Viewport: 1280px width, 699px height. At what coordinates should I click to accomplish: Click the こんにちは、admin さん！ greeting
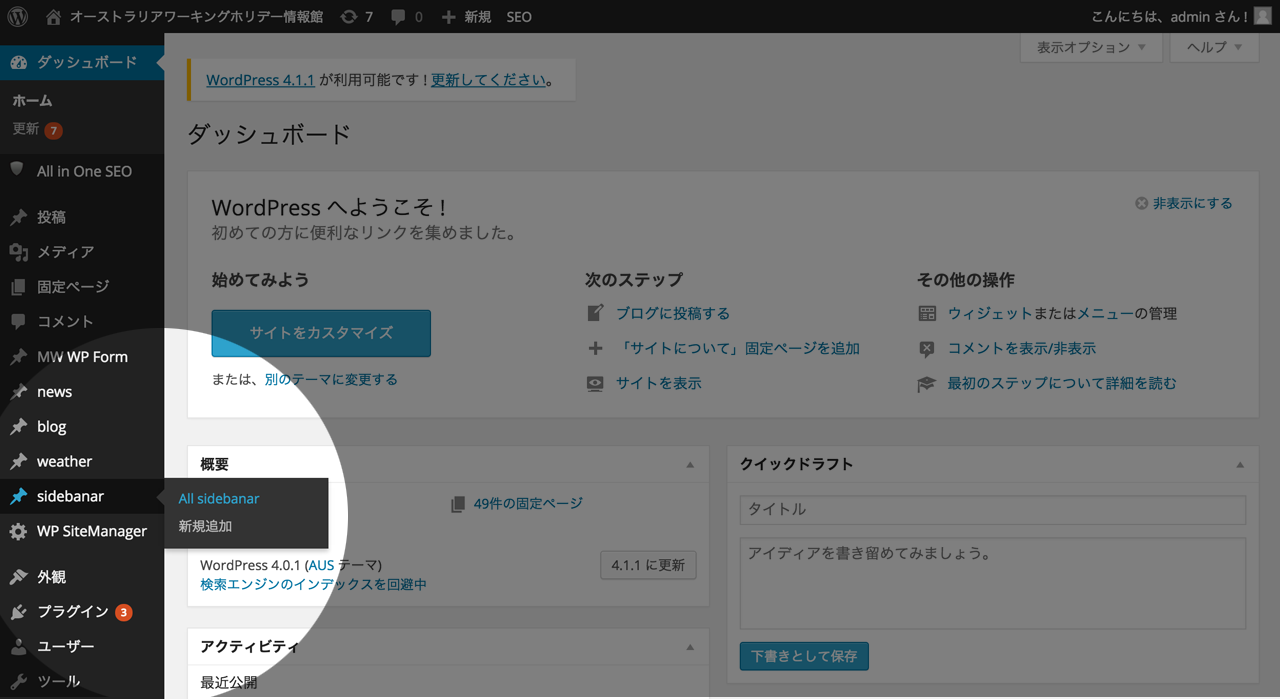1170,17
